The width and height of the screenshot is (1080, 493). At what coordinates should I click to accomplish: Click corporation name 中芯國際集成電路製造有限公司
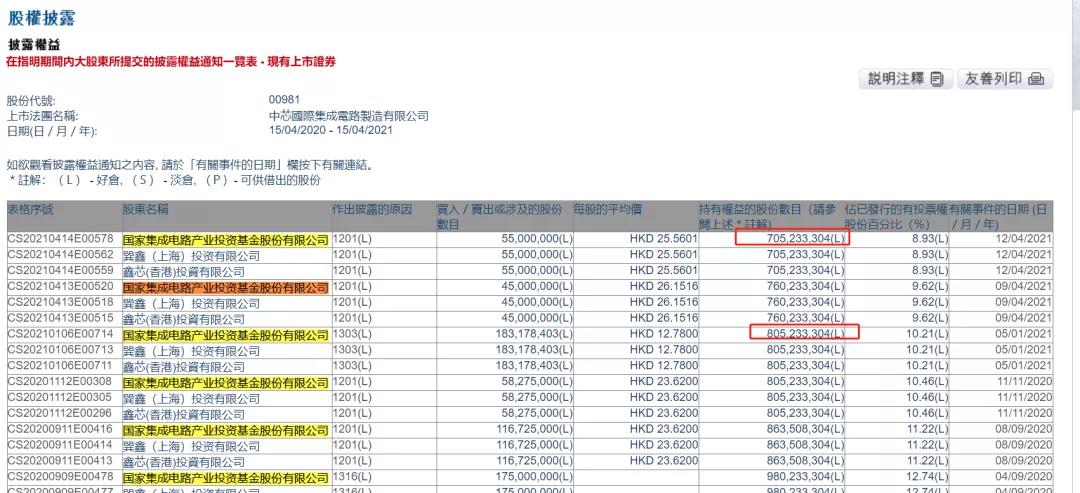(349, 116)
